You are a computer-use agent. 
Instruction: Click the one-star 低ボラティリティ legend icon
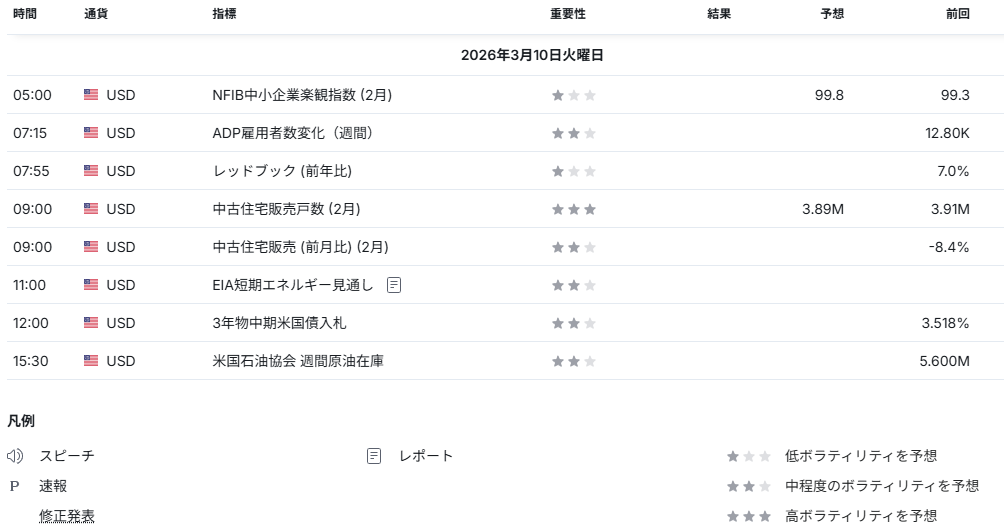click(748, 456)
